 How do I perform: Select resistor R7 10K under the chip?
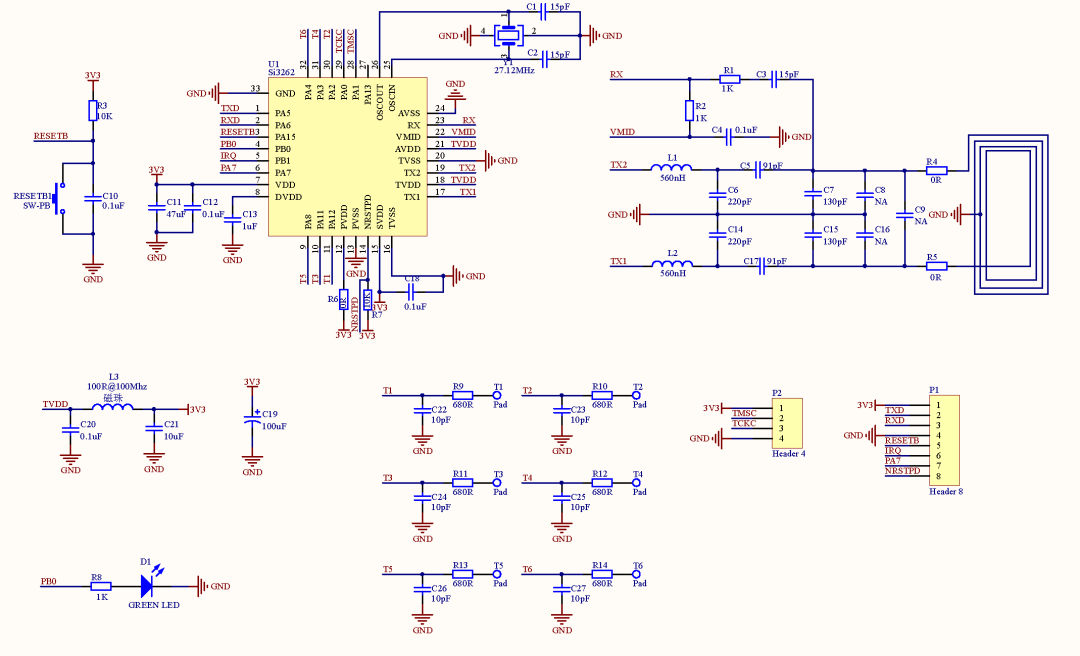pyautogui.click(x=367, y=300)
